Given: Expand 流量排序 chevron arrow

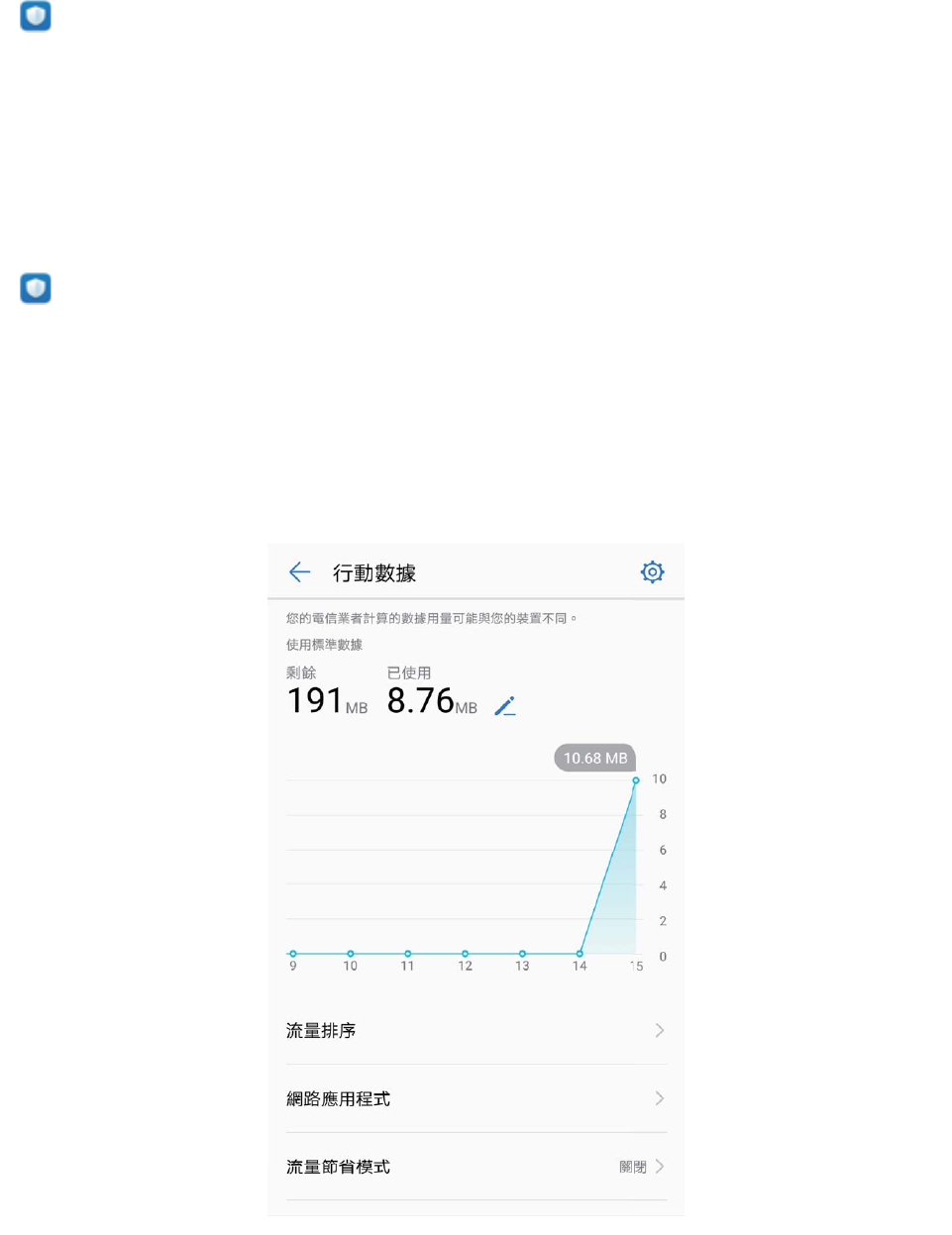Looking at the screenshot, I should [660, 1031].
